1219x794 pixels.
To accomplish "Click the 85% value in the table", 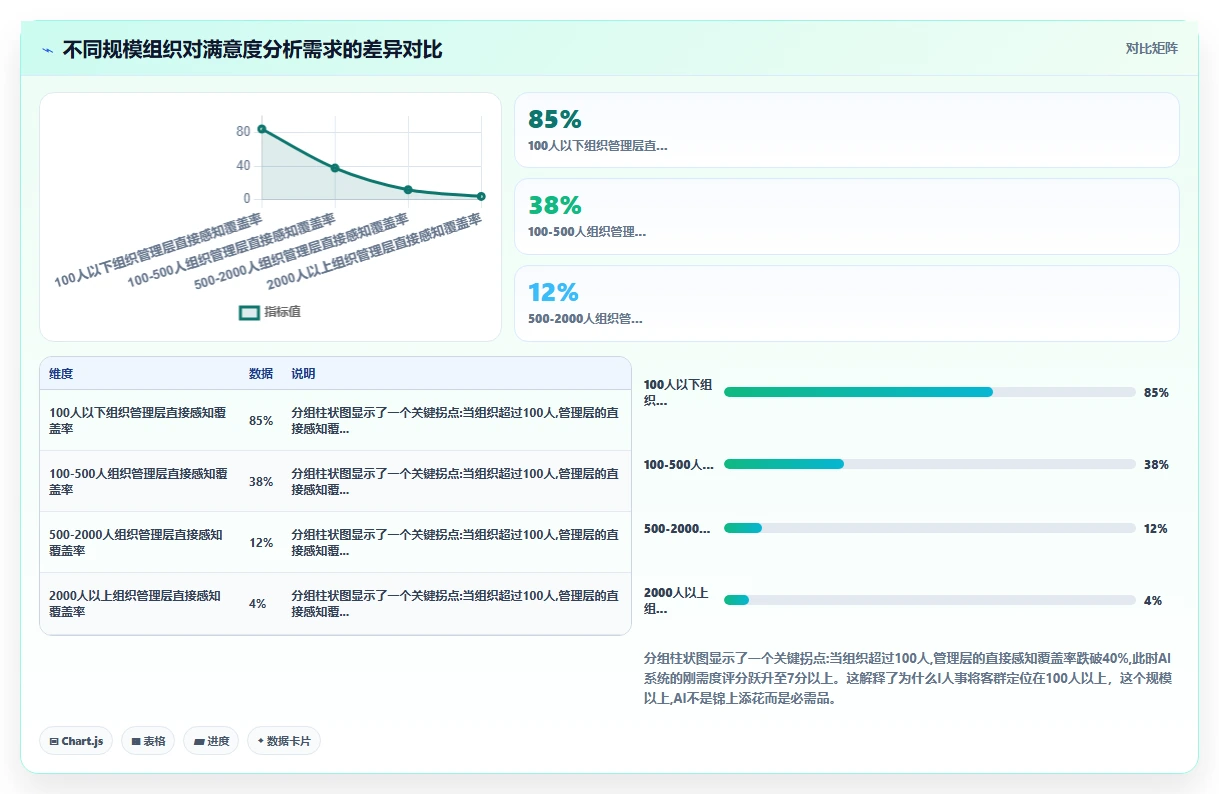I will [x=261, y=421].
